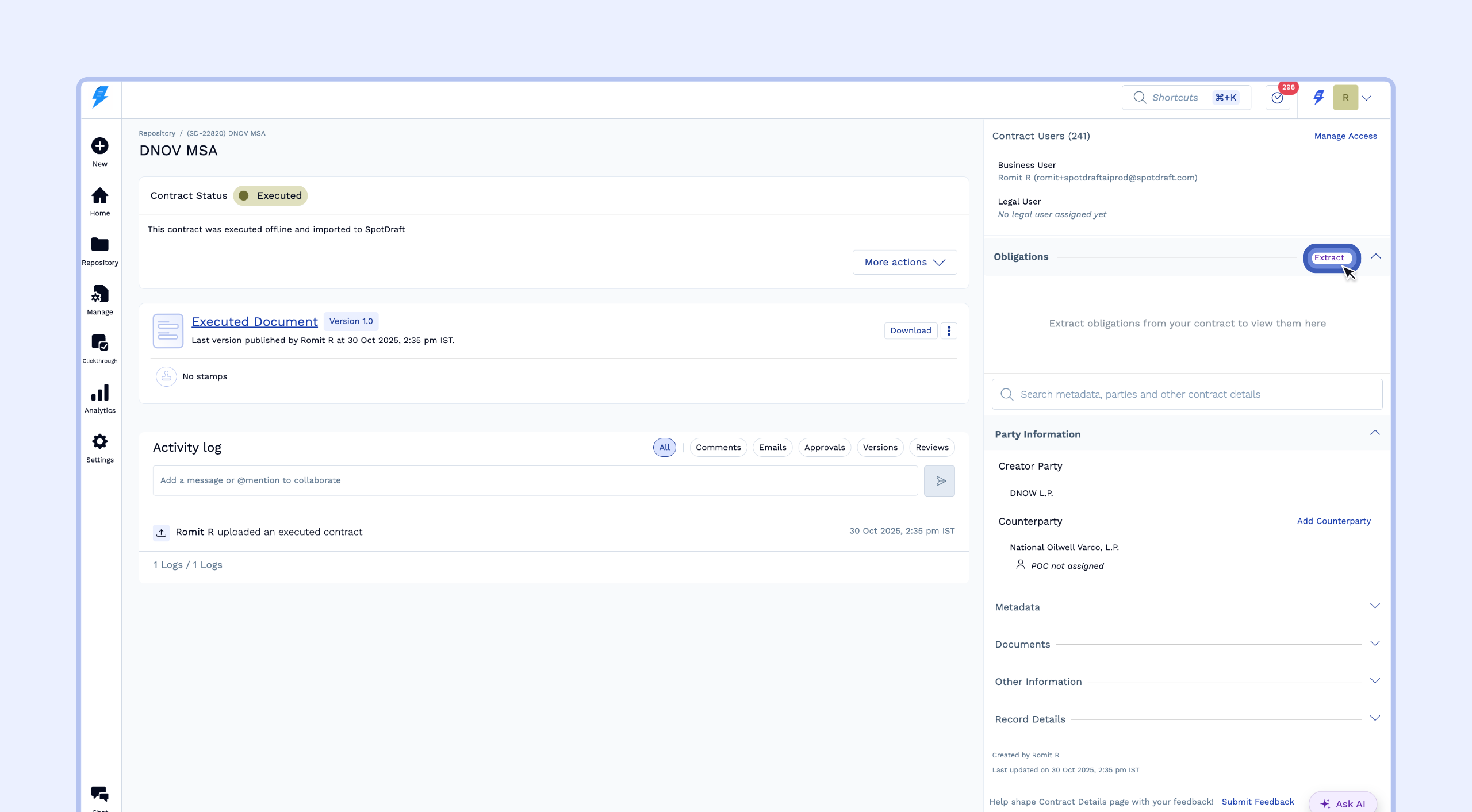Screen dimensions: 1472x812
Task: Filter activity log by Comments
Action: pyautogui.click(x=718, y=448)
